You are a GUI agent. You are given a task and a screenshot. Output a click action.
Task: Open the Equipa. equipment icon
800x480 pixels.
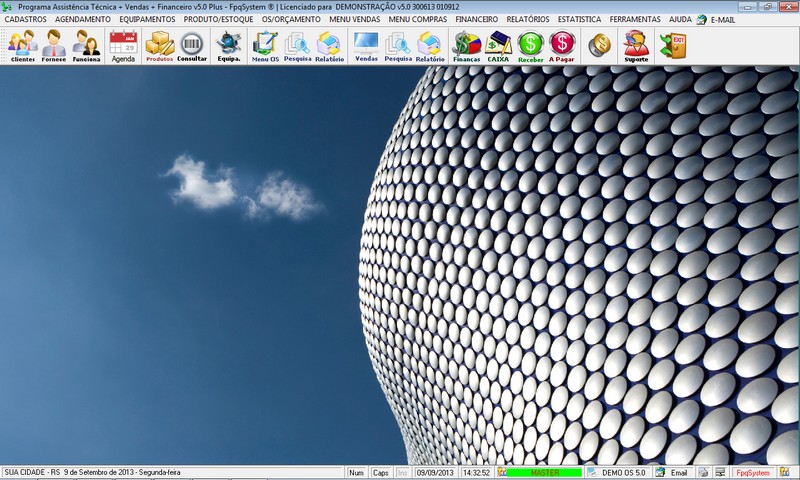tap(229, 46)
